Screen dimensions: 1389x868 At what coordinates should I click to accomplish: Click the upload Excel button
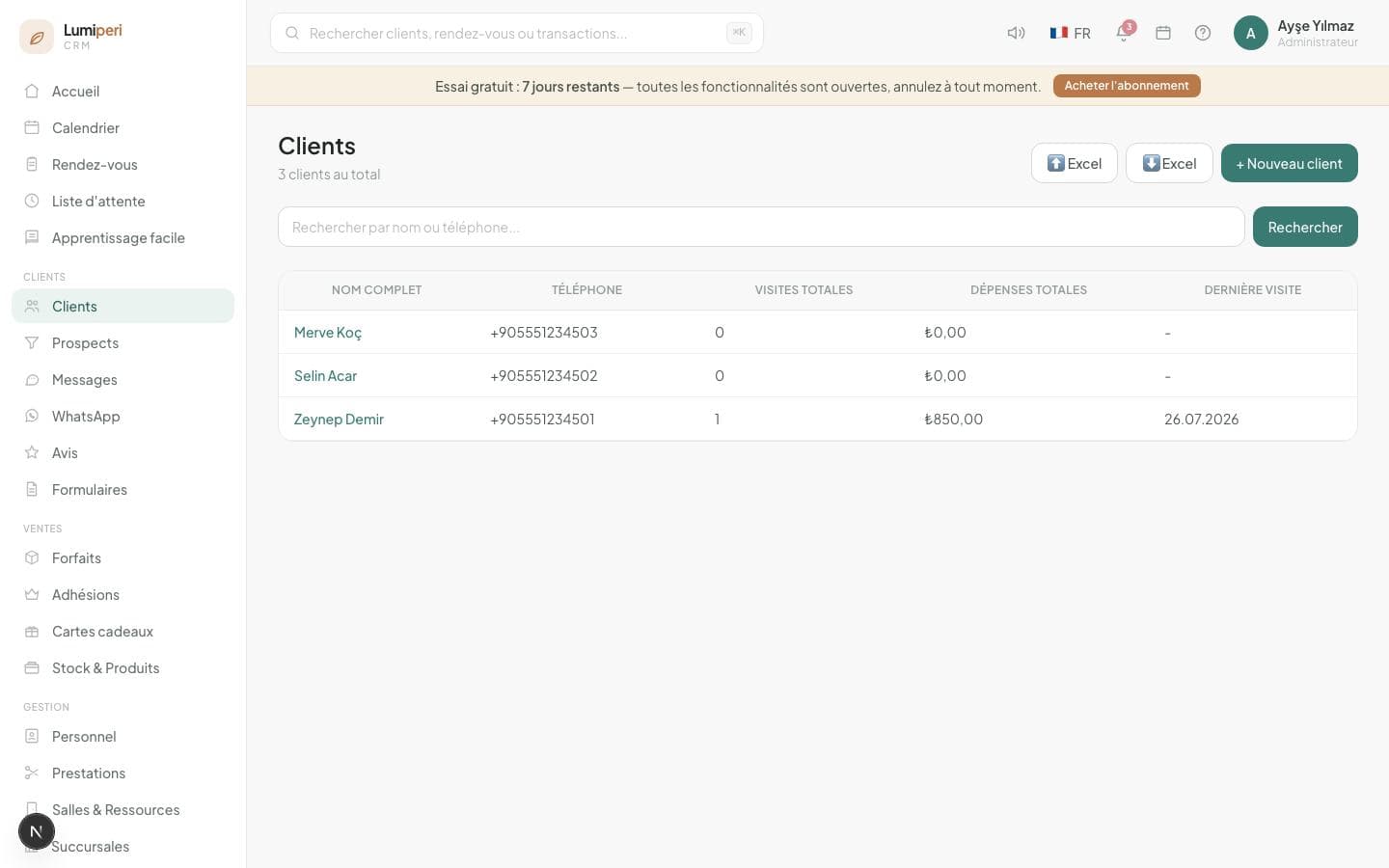(1075, 163)
